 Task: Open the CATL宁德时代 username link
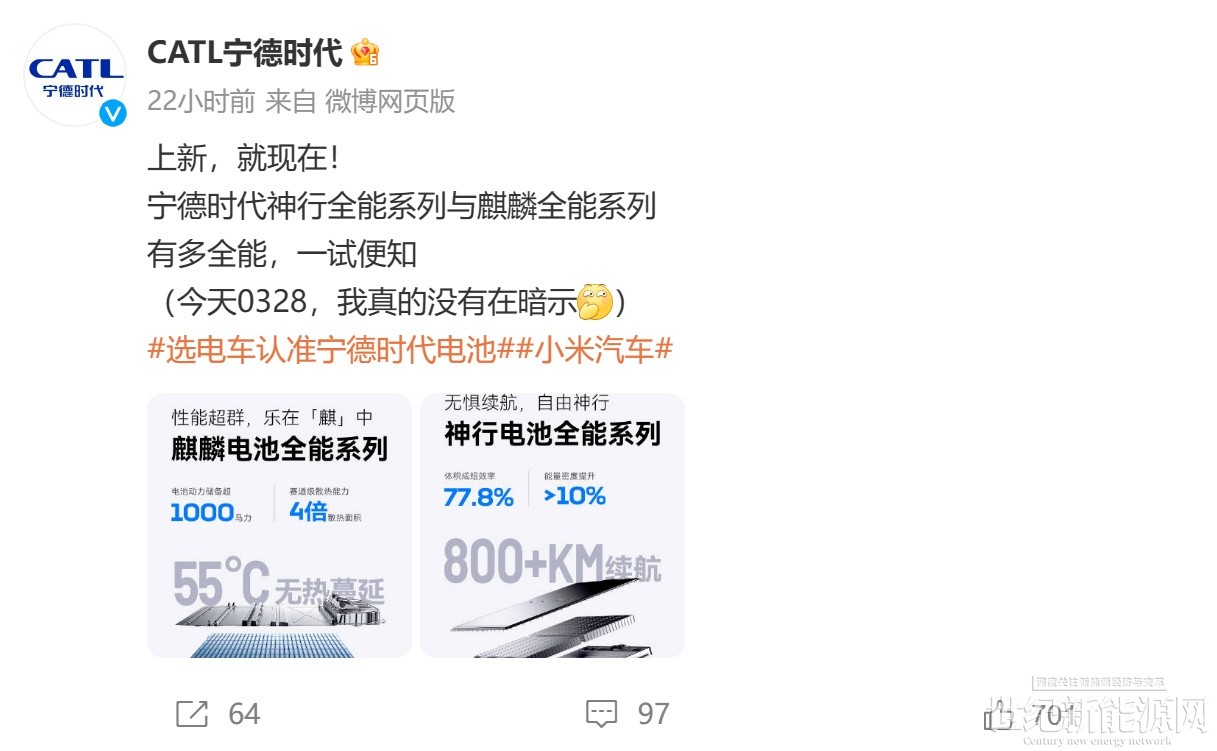(x=245, y=52)
